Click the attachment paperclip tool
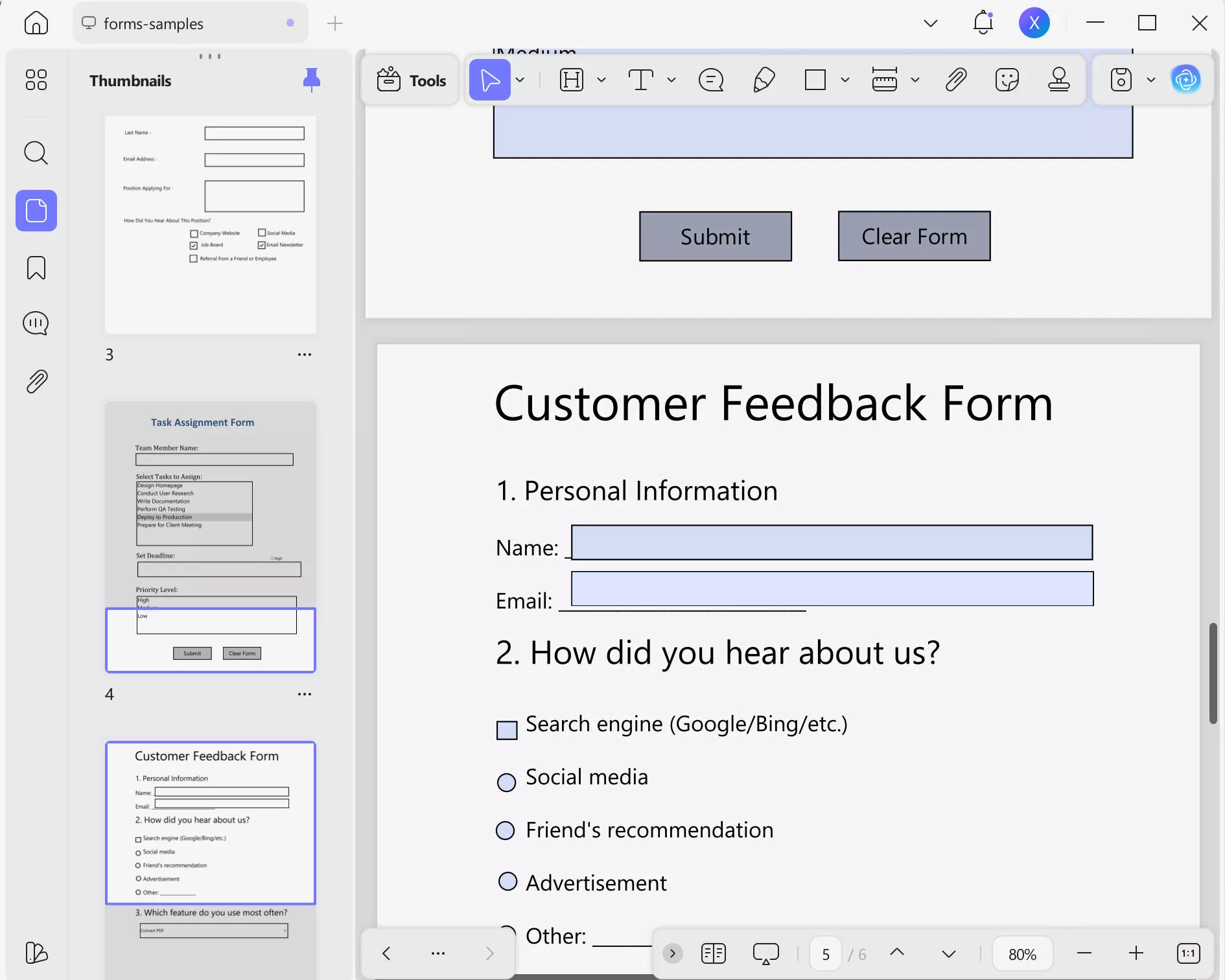Viewport: 1225px width, 980px height. point(955,79)
